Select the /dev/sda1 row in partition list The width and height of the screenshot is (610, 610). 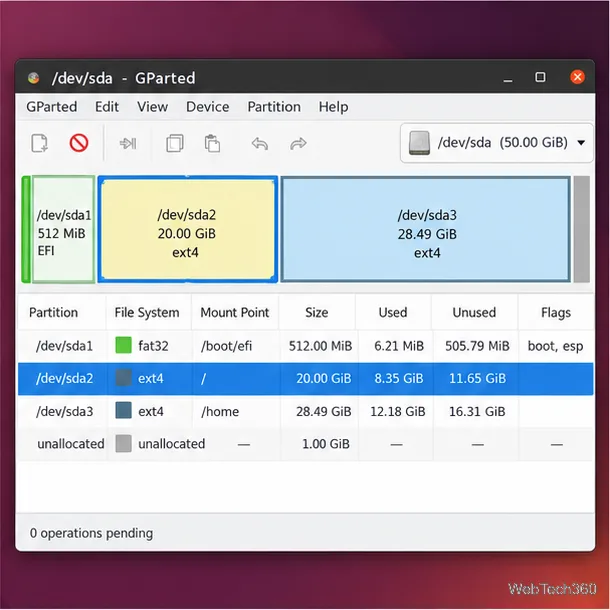(x=305, y=346)
